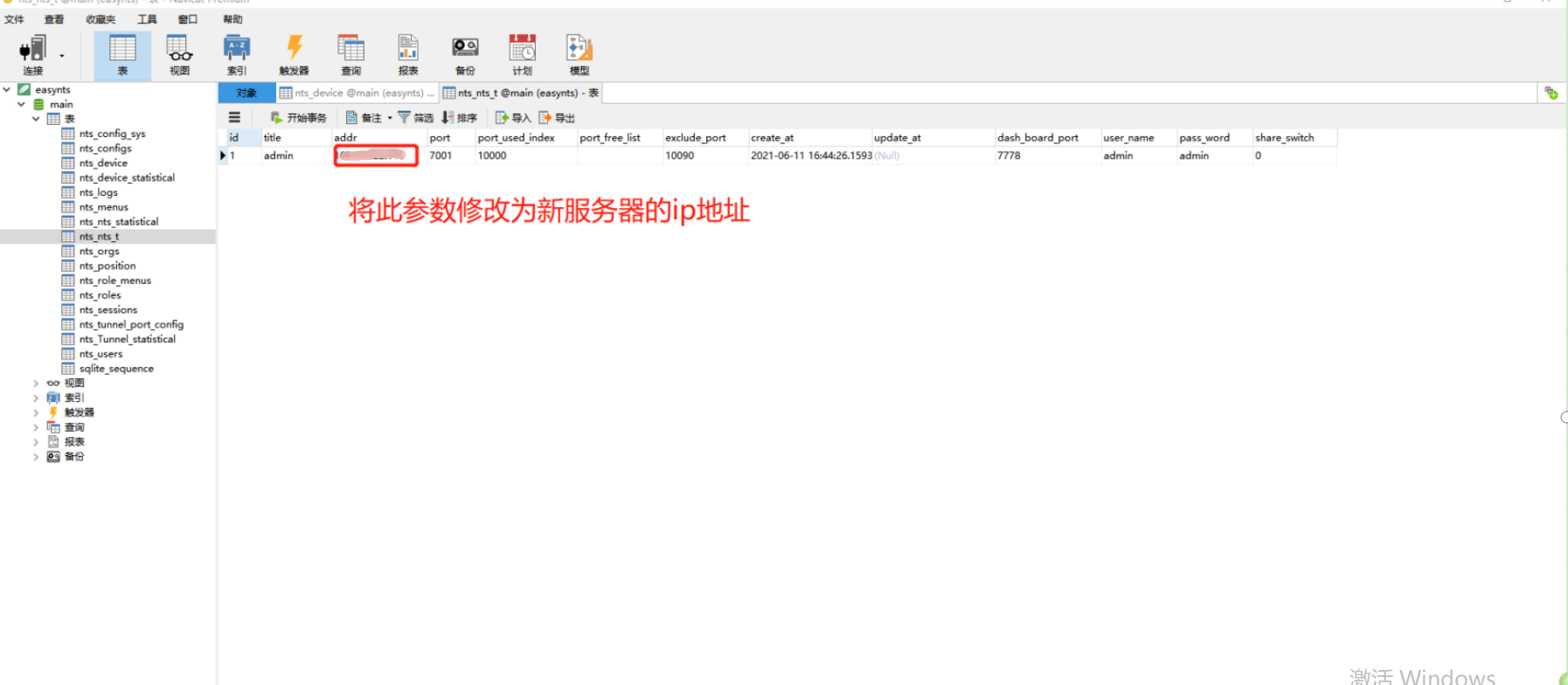Screen dimensions: 1568x685
Task: Collapse the main database node
Action: tap(21, 104)
